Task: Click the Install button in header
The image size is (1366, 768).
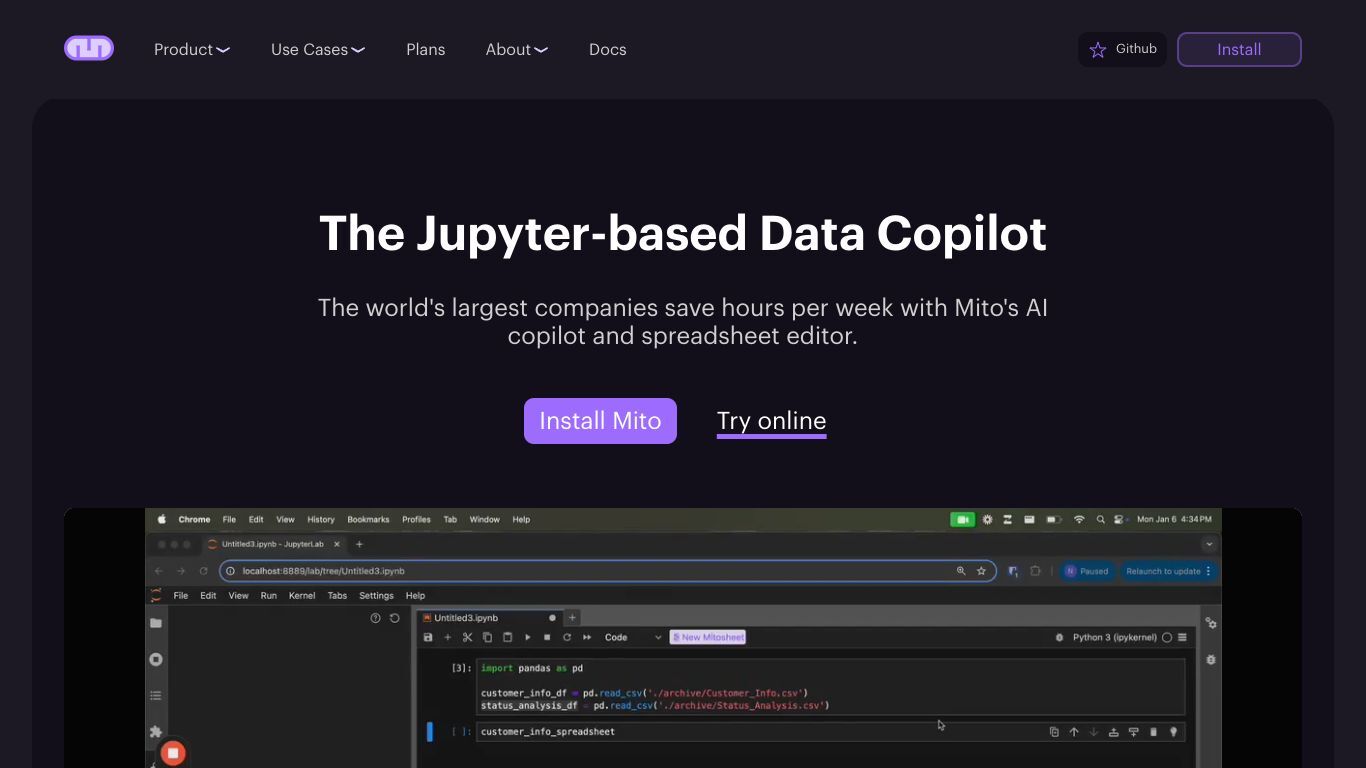Action: 1239,49
